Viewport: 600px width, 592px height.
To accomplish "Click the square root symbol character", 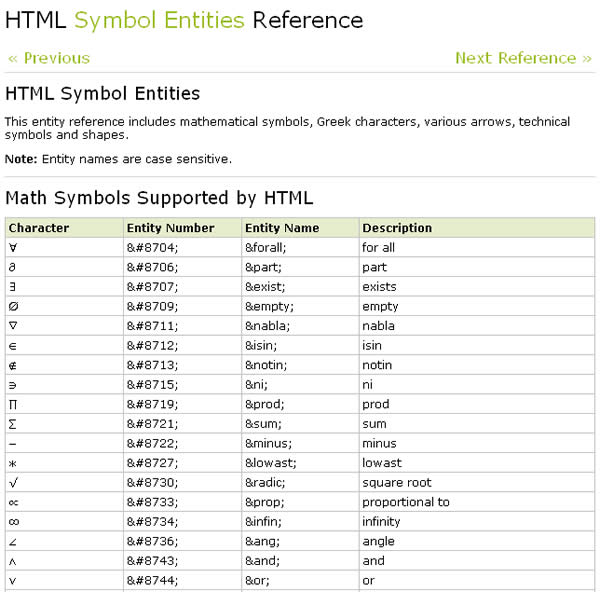I will coord(13,482).
